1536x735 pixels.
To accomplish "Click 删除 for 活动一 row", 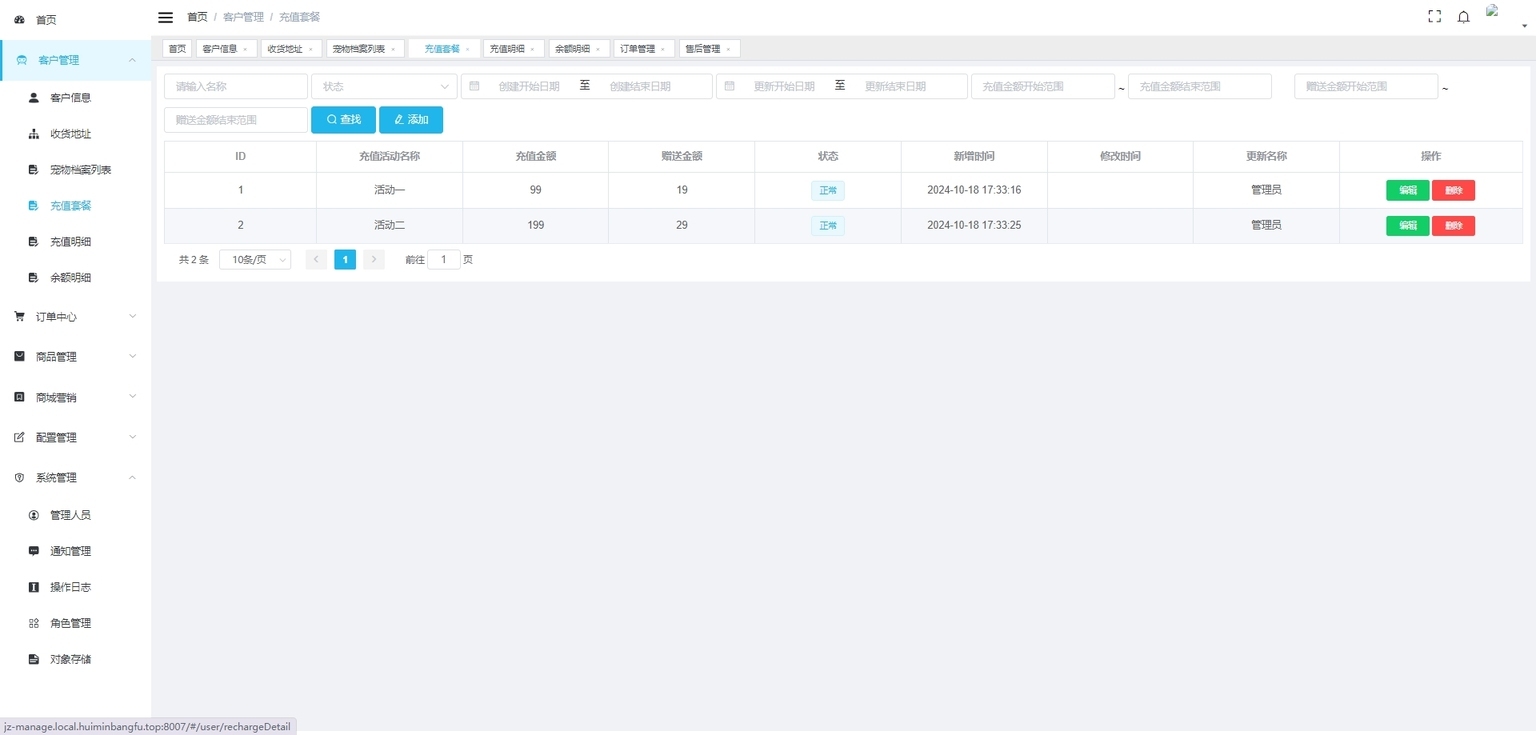I will (1453, 190).
